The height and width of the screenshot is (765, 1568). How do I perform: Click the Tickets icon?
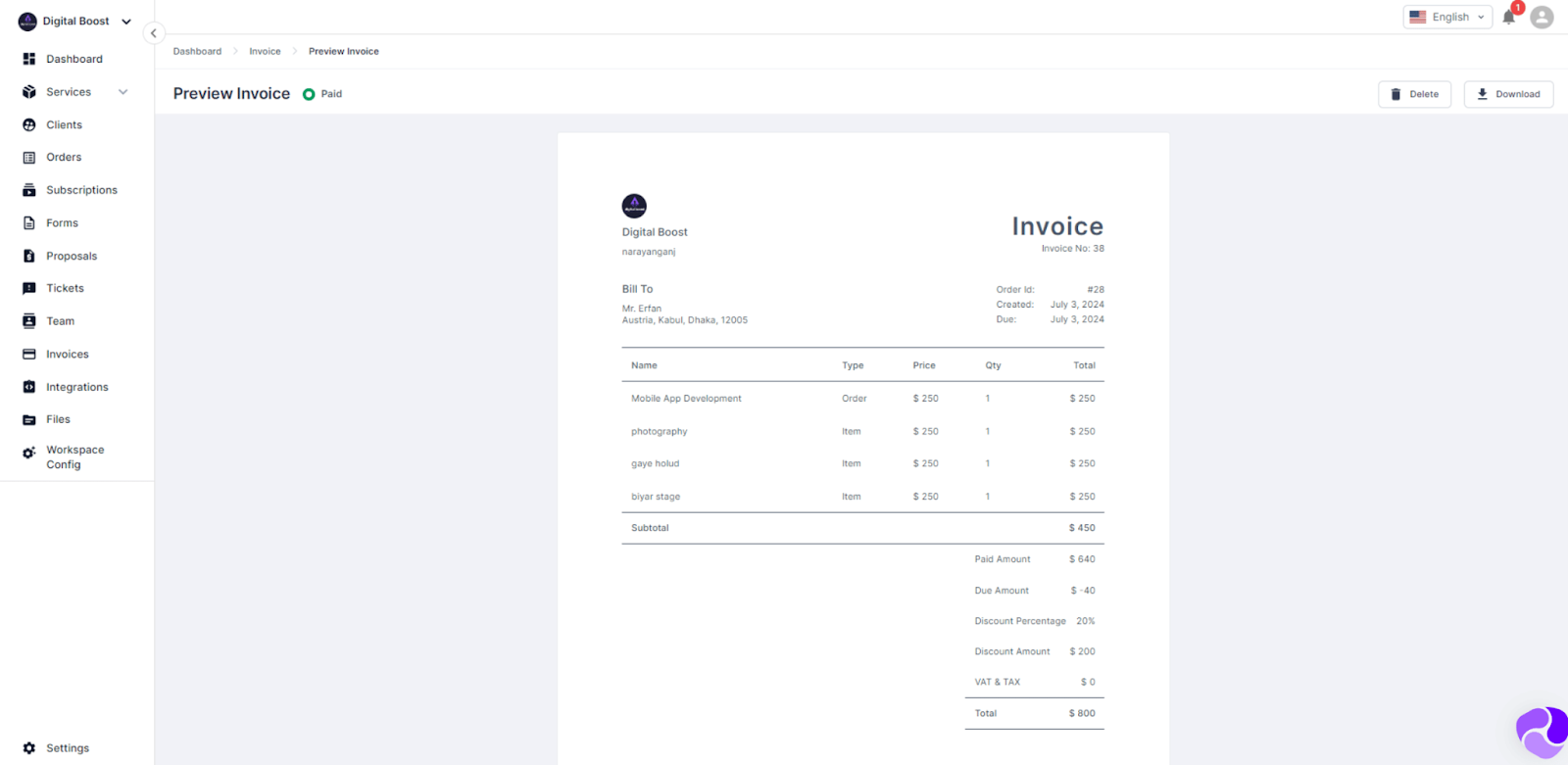tap(29, 288)
